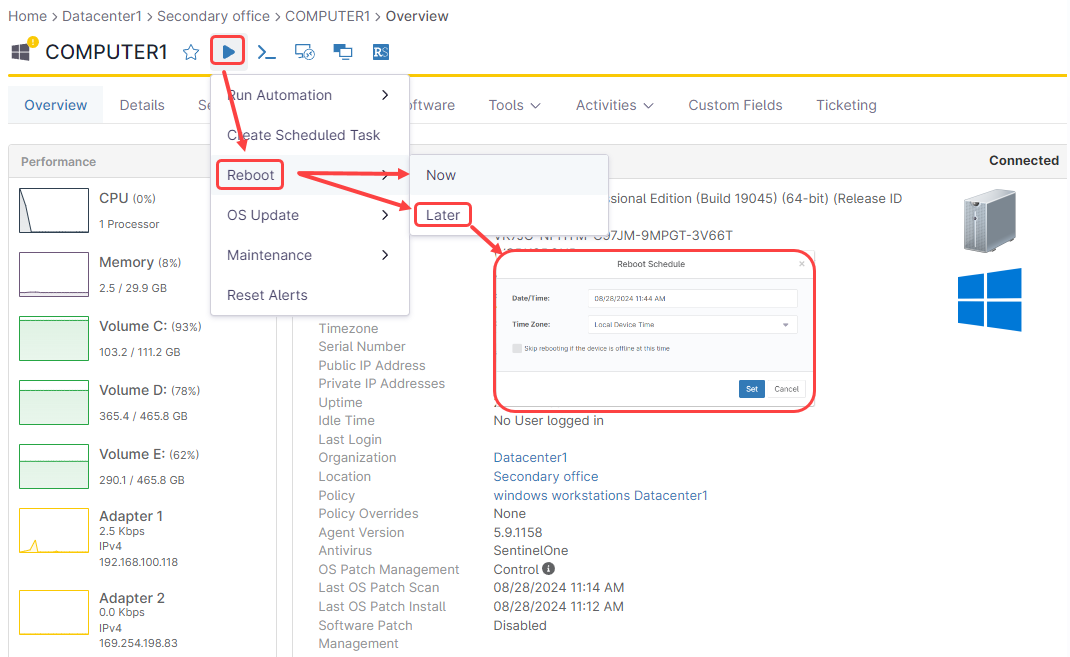Expand the Activities tab dropdown
Screen dimensions: 1070x657
coord(614,105)
